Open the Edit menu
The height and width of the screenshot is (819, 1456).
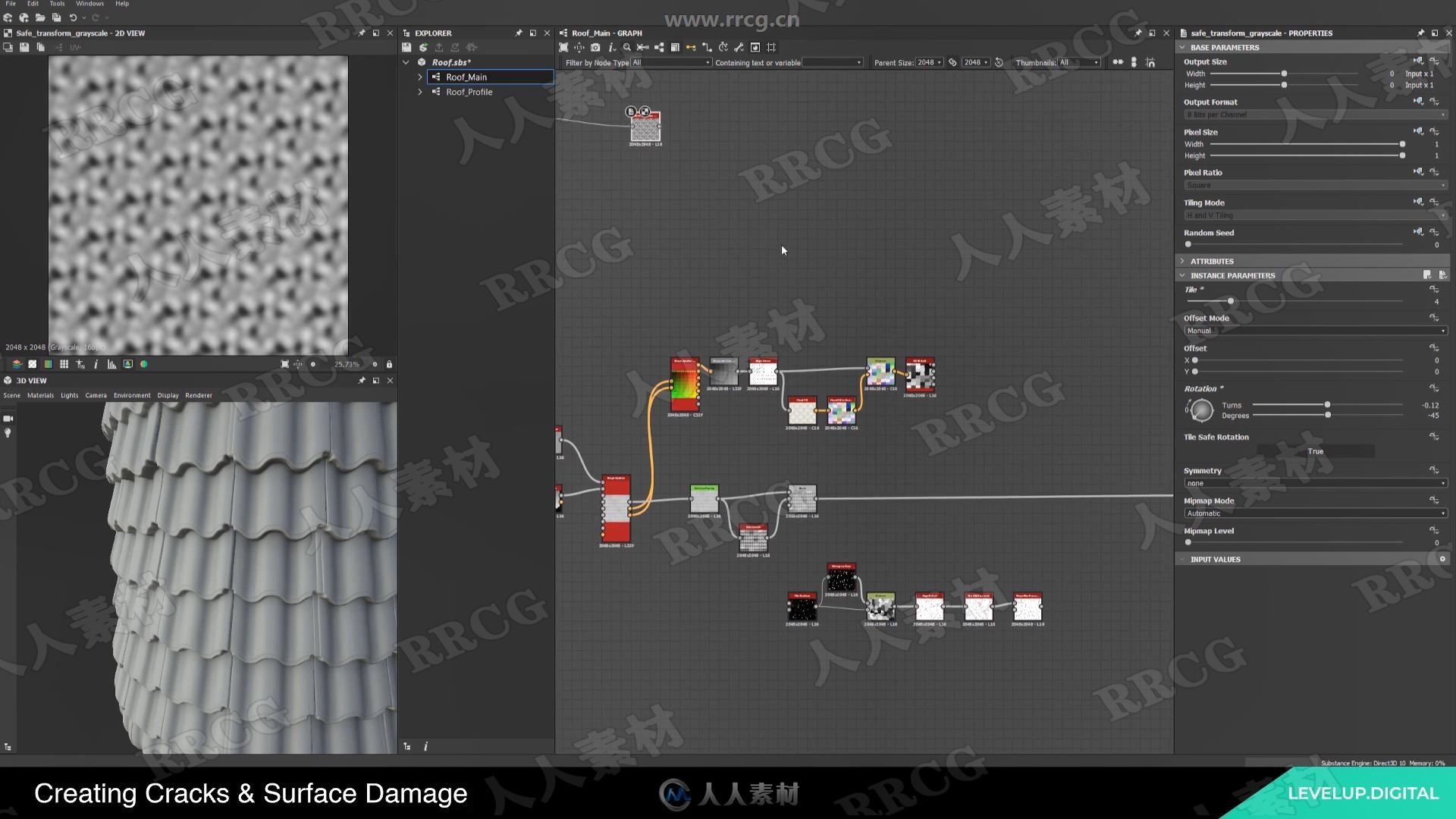[x=33, y=4]
